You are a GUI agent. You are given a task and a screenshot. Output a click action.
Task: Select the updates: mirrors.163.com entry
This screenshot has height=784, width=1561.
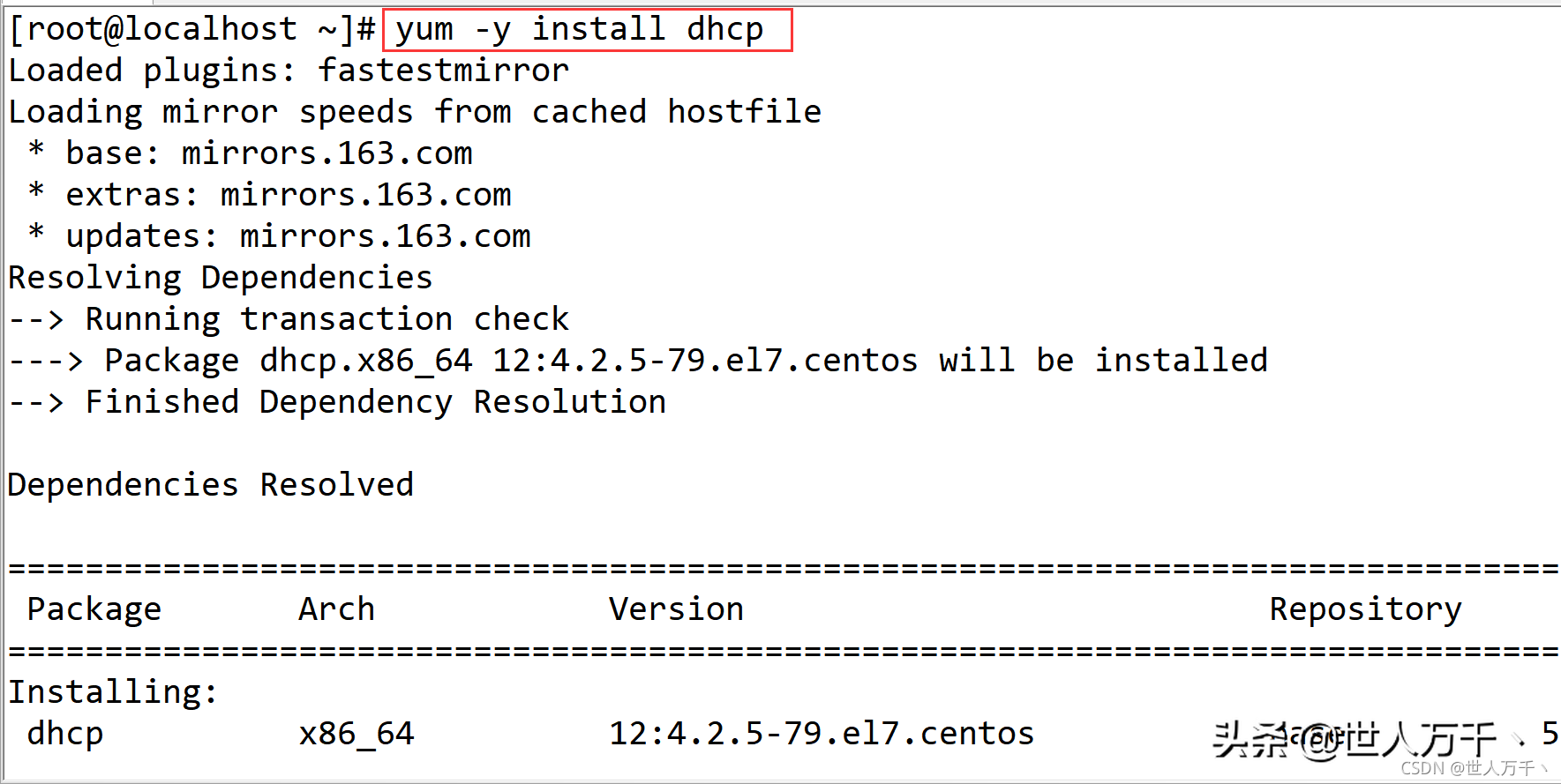280,236
